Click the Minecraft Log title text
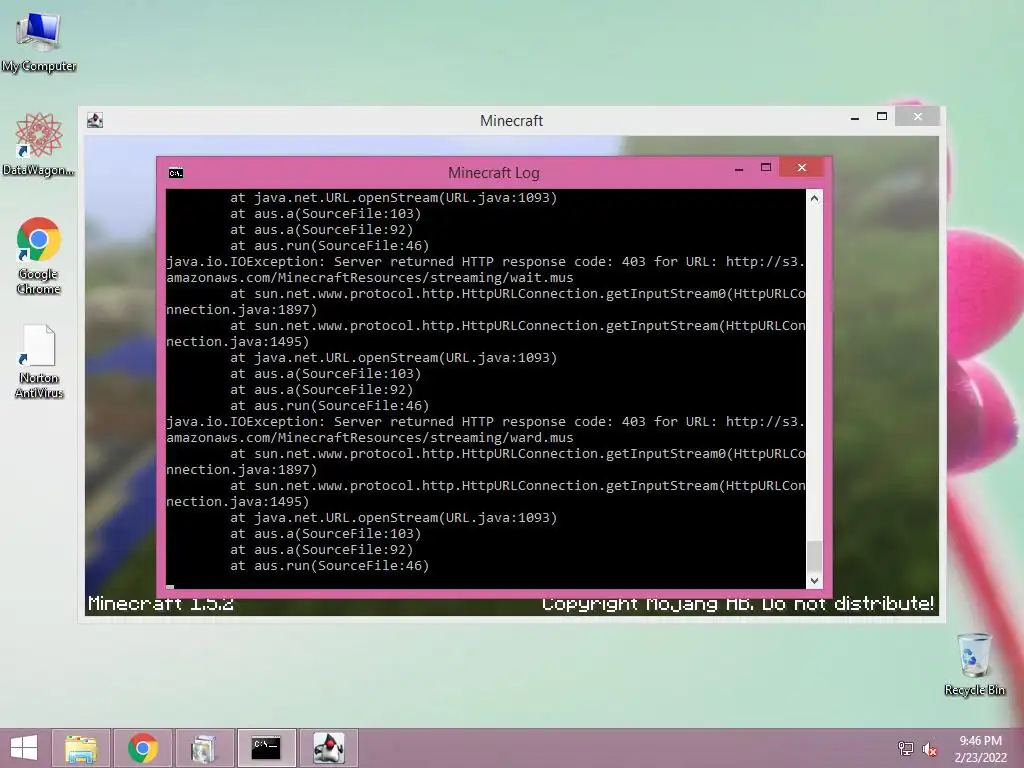The width and height of the screenshot is (1024, 768). tap(494, 173)
